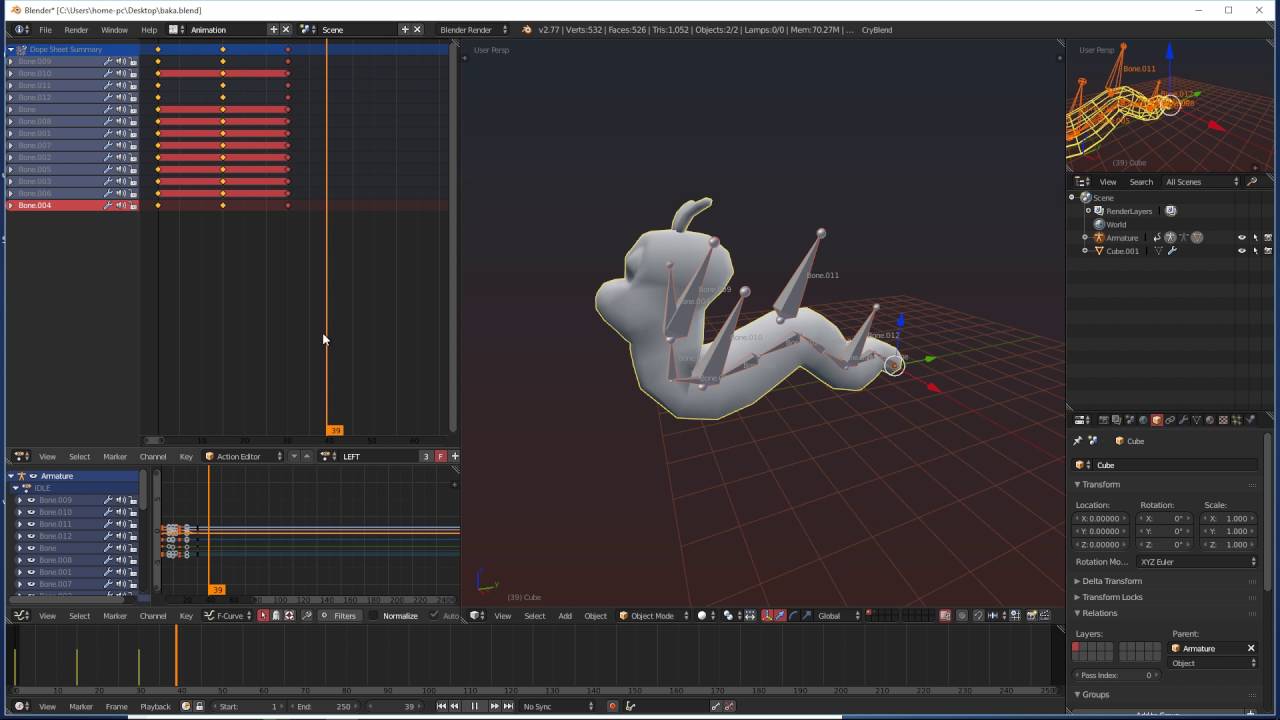
Task: Enable the Normalize checkbox
Action: click(376, 616)
